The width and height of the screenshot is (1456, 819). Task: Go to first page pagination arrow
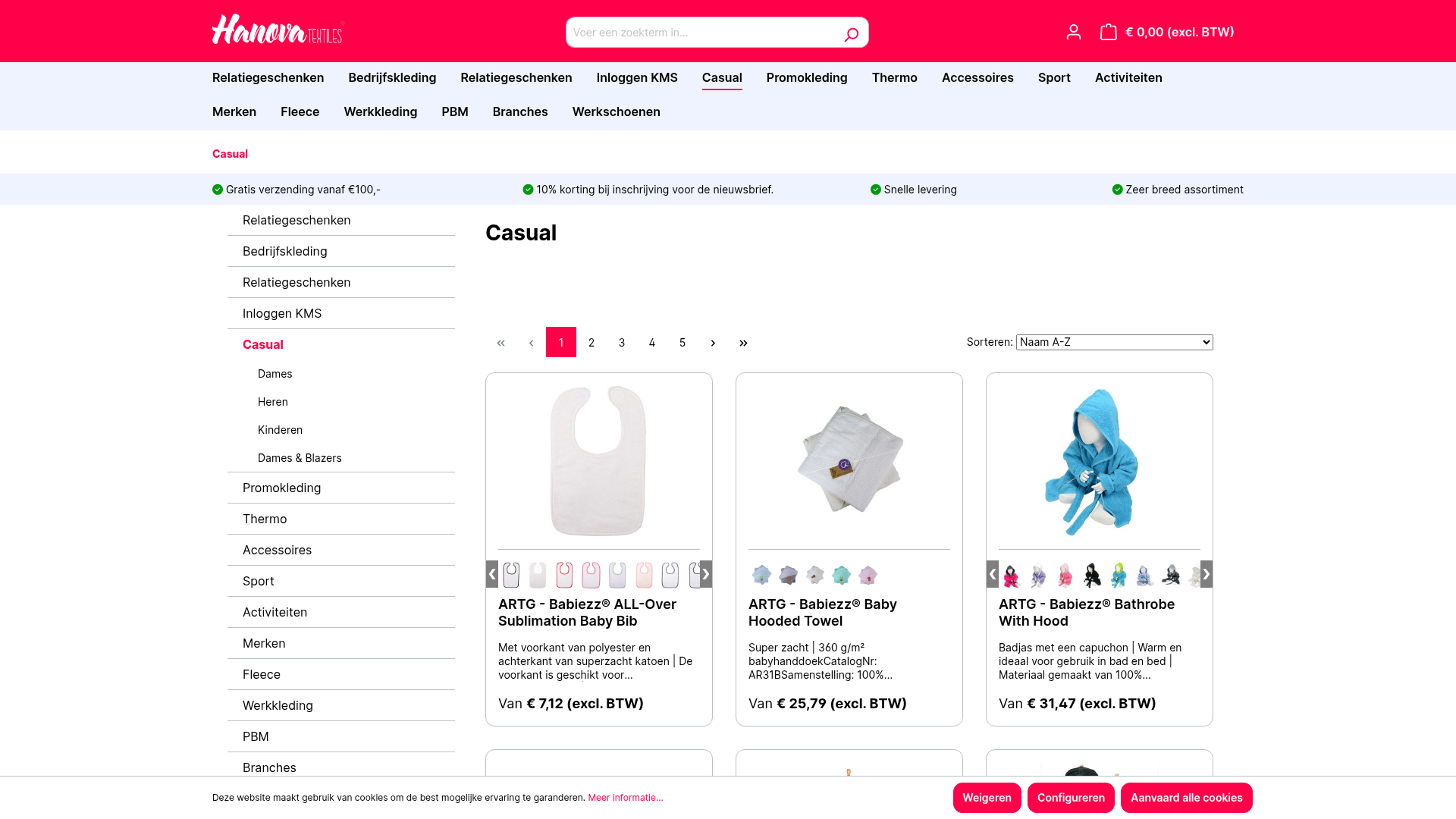[x=500, y=343]
